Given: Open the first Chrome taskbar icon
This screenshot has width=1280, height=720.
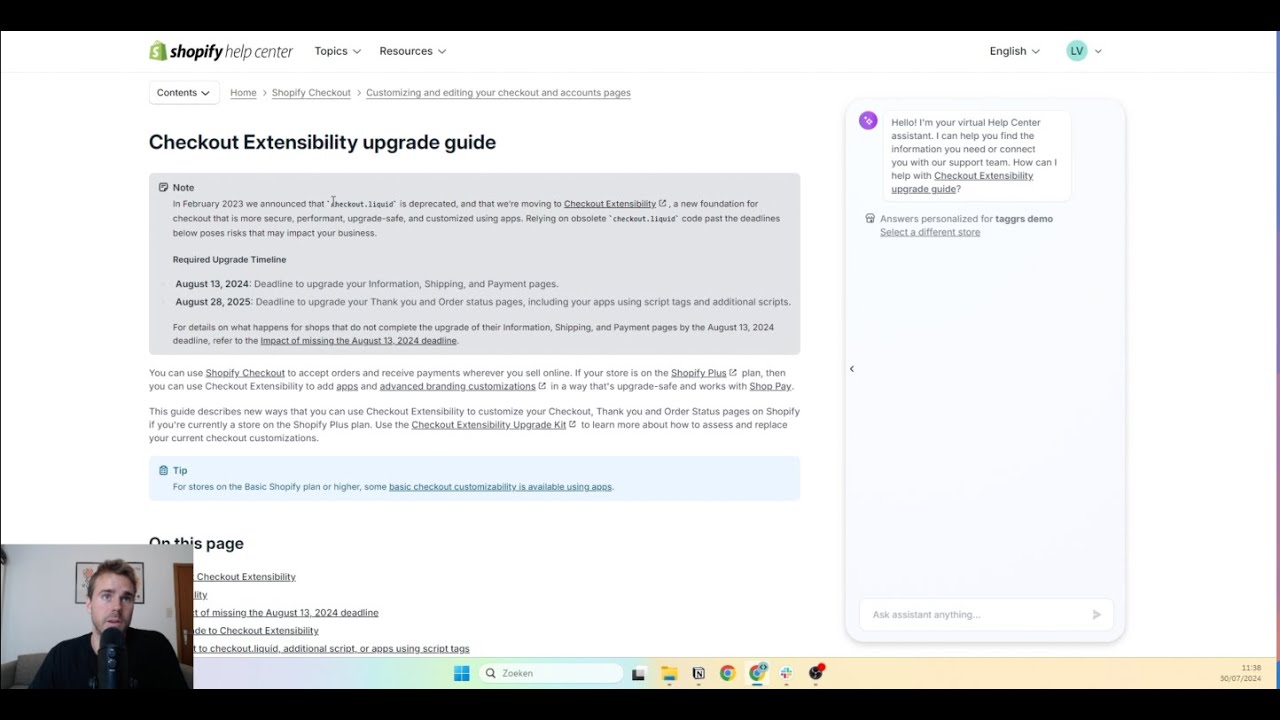Looking at the screenshot, I should point(728,673).
